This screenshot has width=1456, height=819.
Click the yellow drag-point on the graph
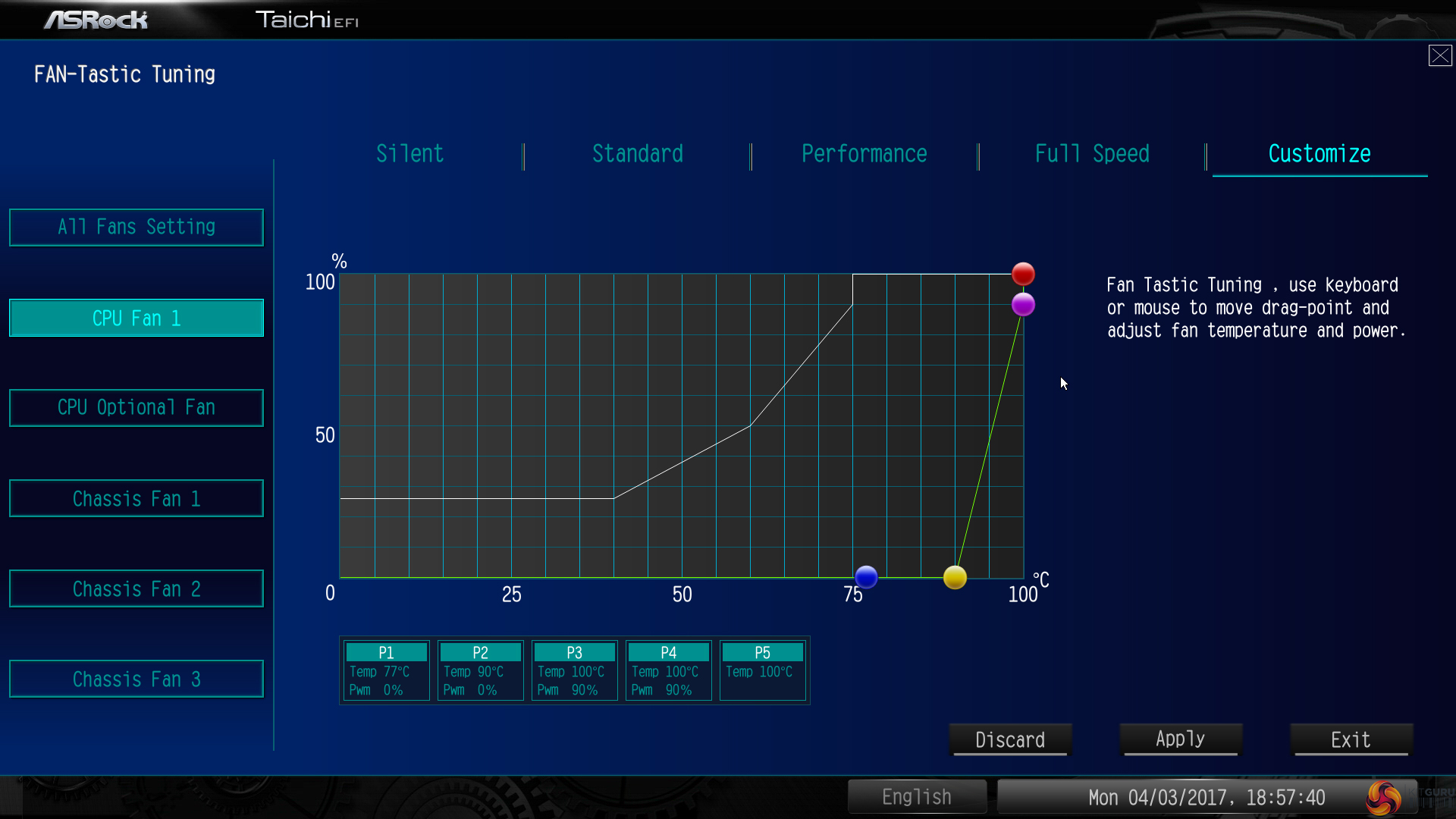955,578
